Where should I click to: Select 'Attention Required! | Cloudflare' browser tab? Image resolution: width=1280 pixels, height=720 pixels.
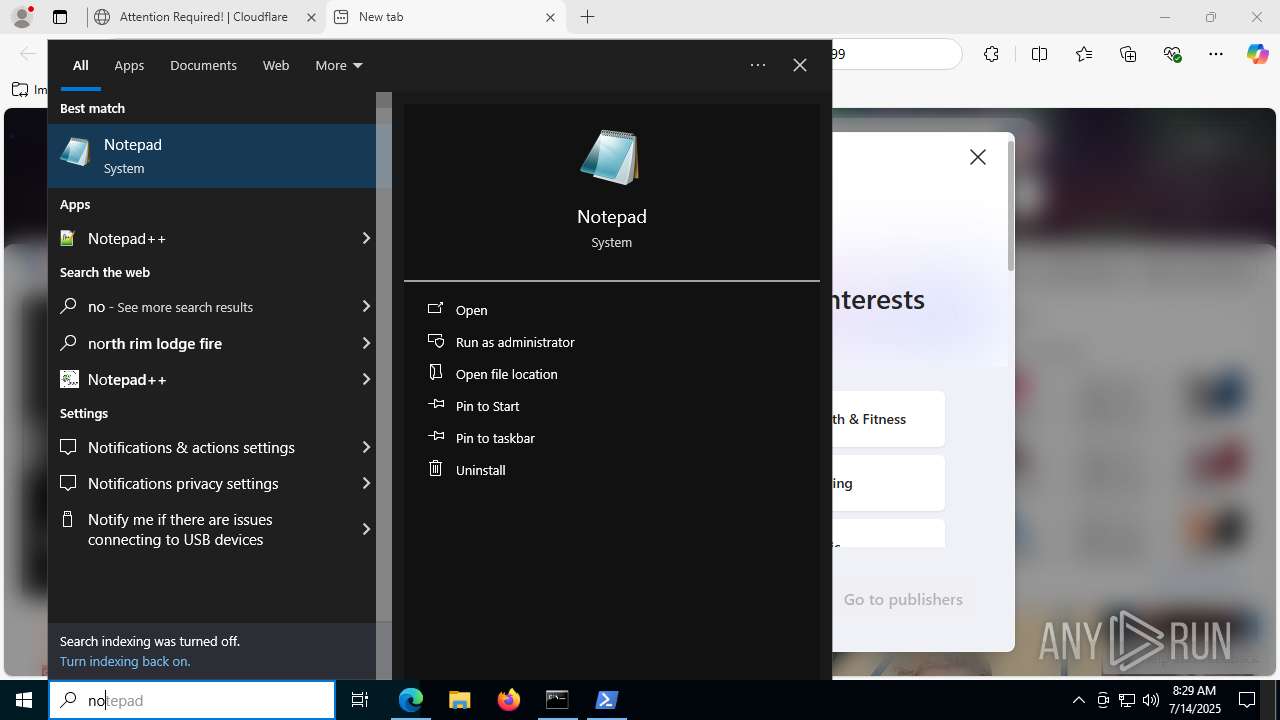pyautogui.click(x=204, y=17)
